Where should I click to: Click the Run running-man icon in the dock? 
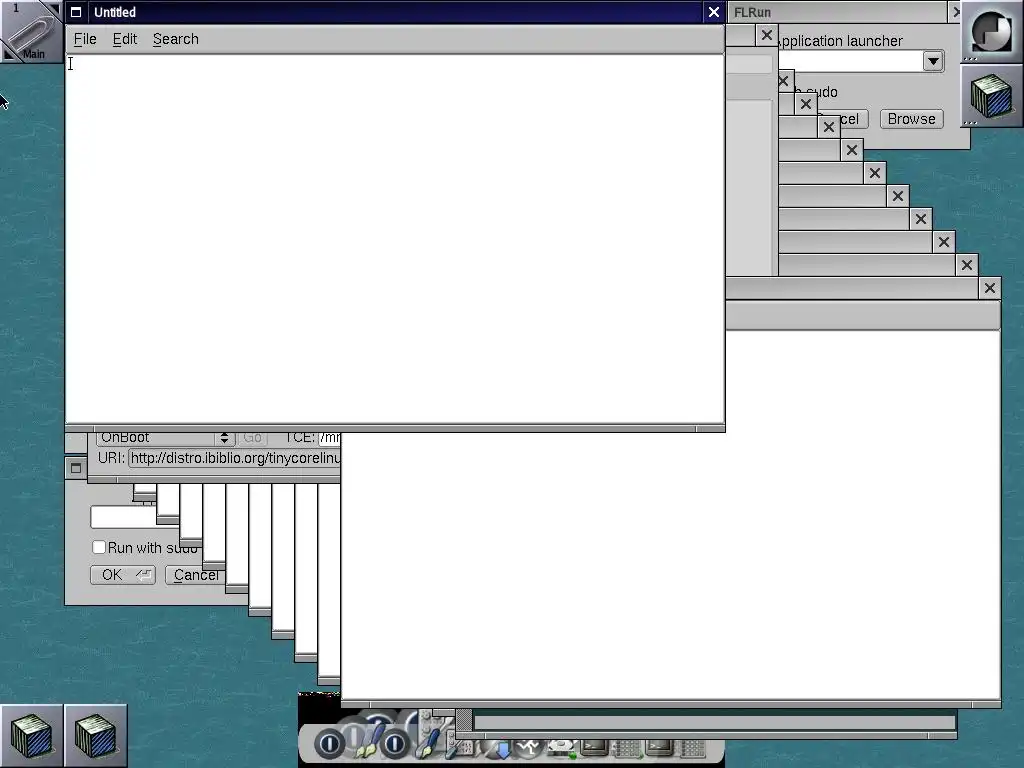tap(529, 747)
